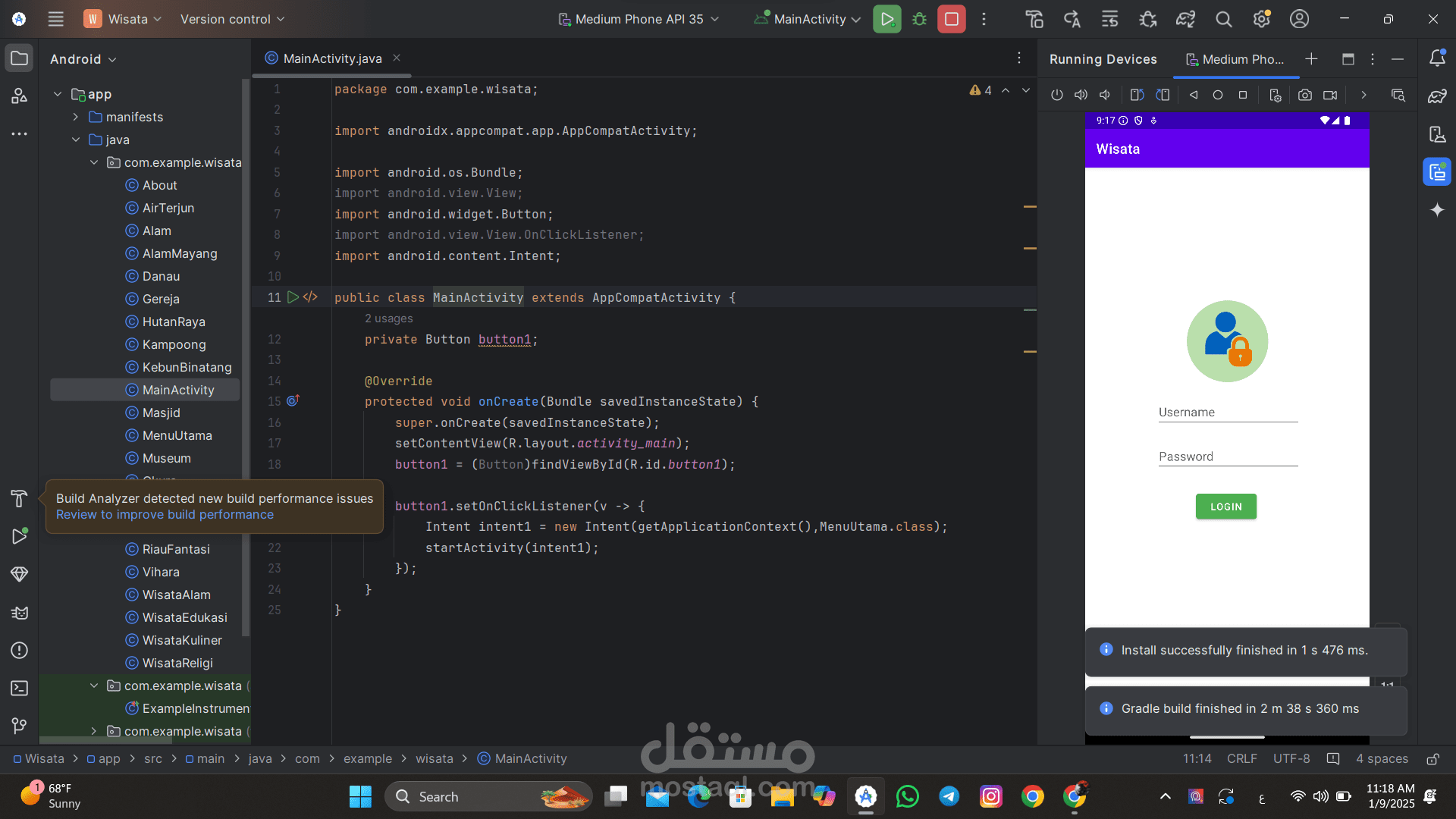Expand the manifests folder
This screenshot has width=1456, height=819.
click(76, 117)
